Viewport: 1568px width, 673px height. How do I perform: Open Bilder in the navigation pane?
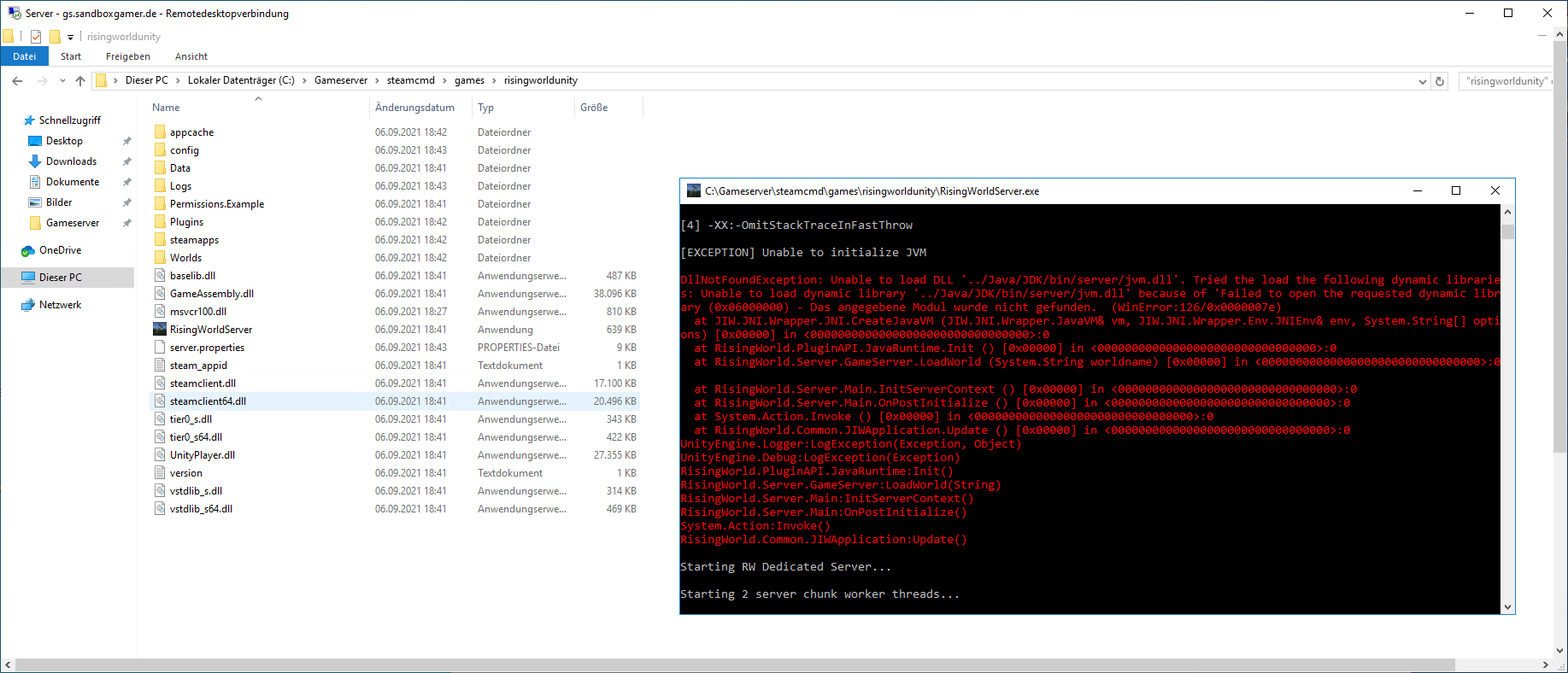coord(59,202)
